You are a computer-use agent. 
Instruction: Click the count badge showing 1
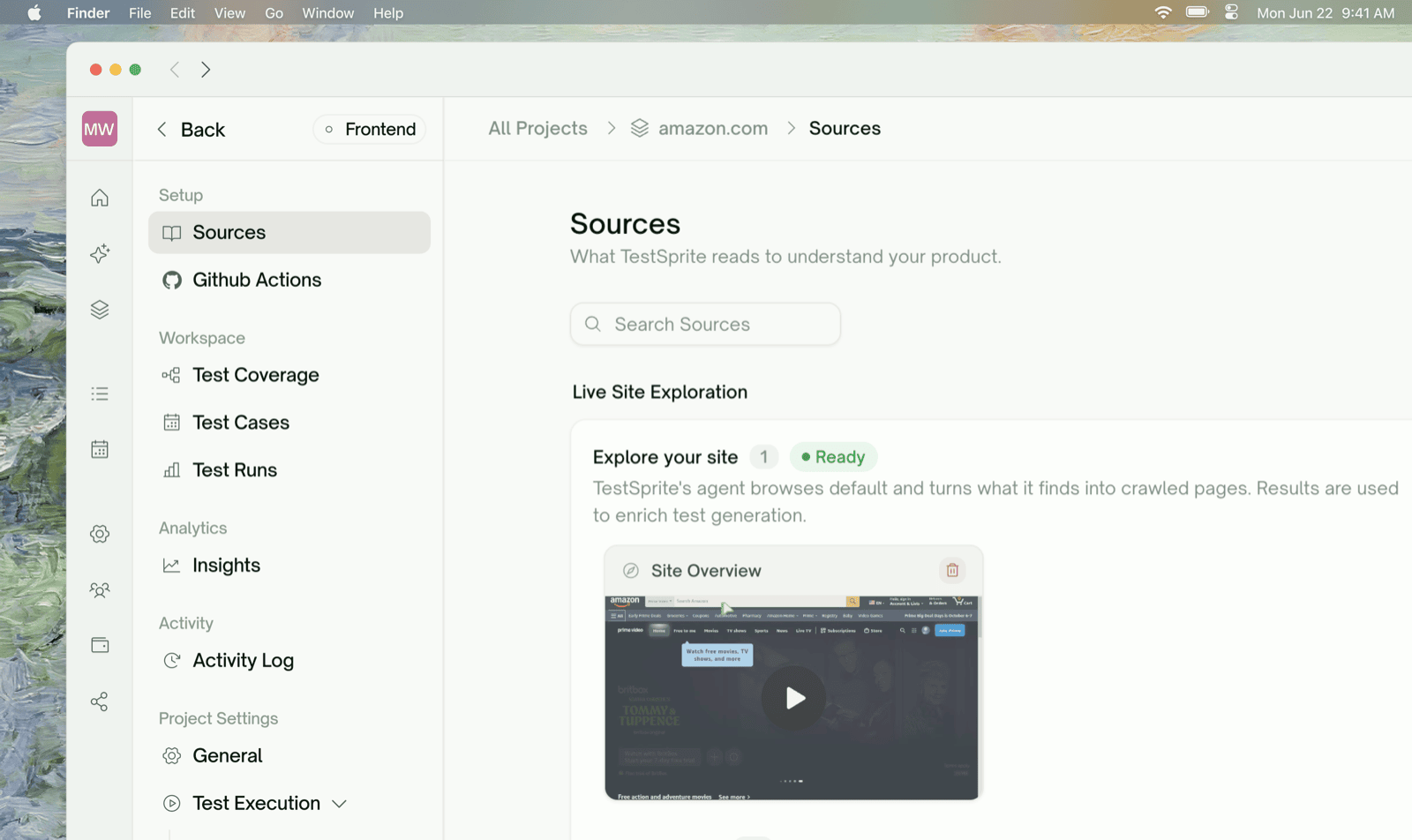[x=764, y=457]
